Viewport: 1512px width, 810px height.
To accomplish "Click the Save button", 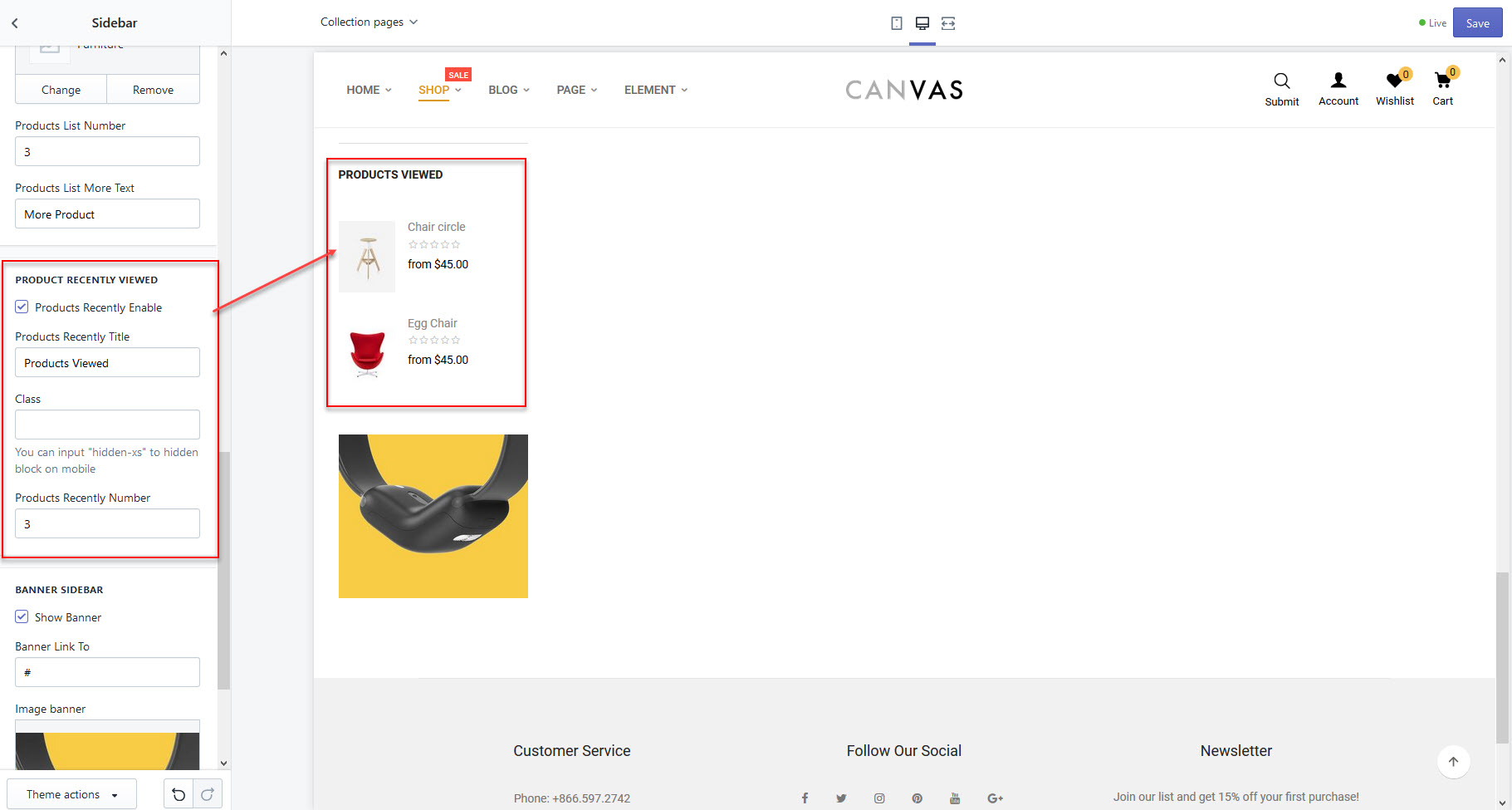I will (1477, 23).
